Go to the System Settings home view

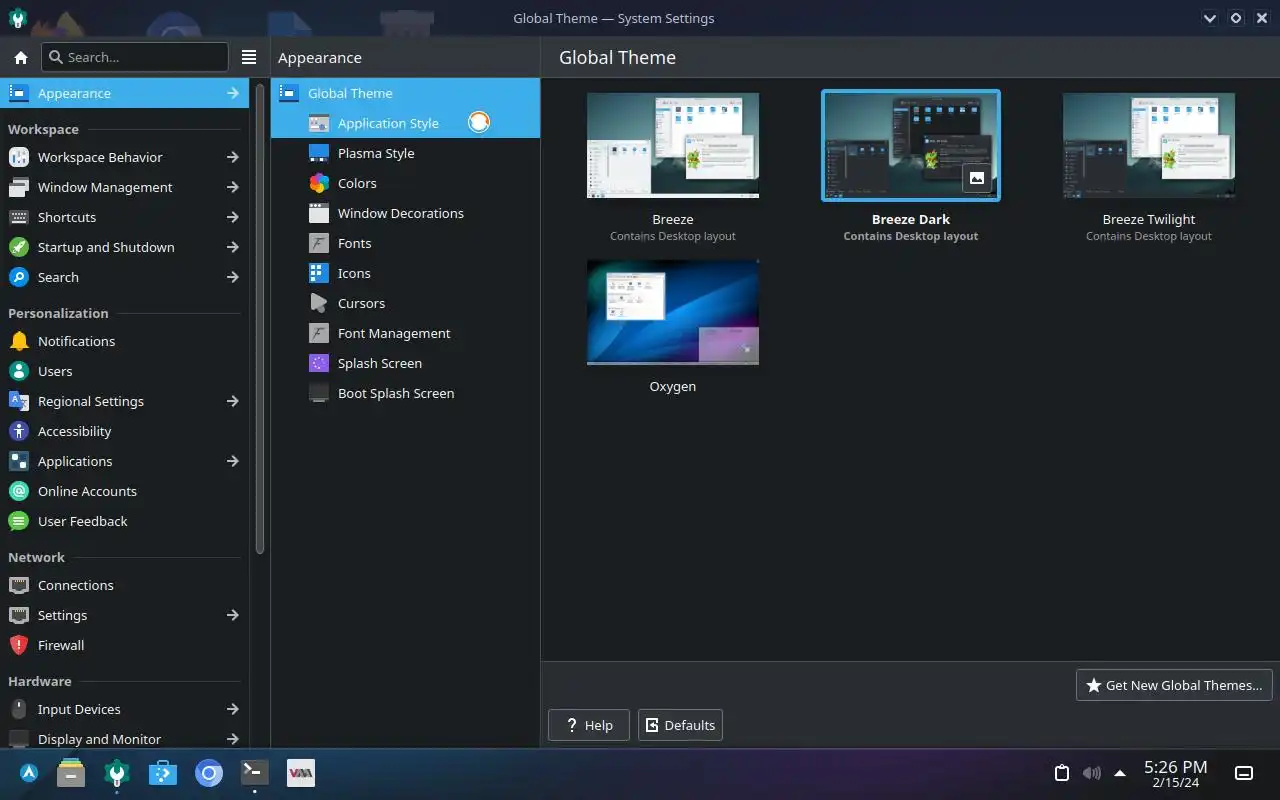coord(20,57)
